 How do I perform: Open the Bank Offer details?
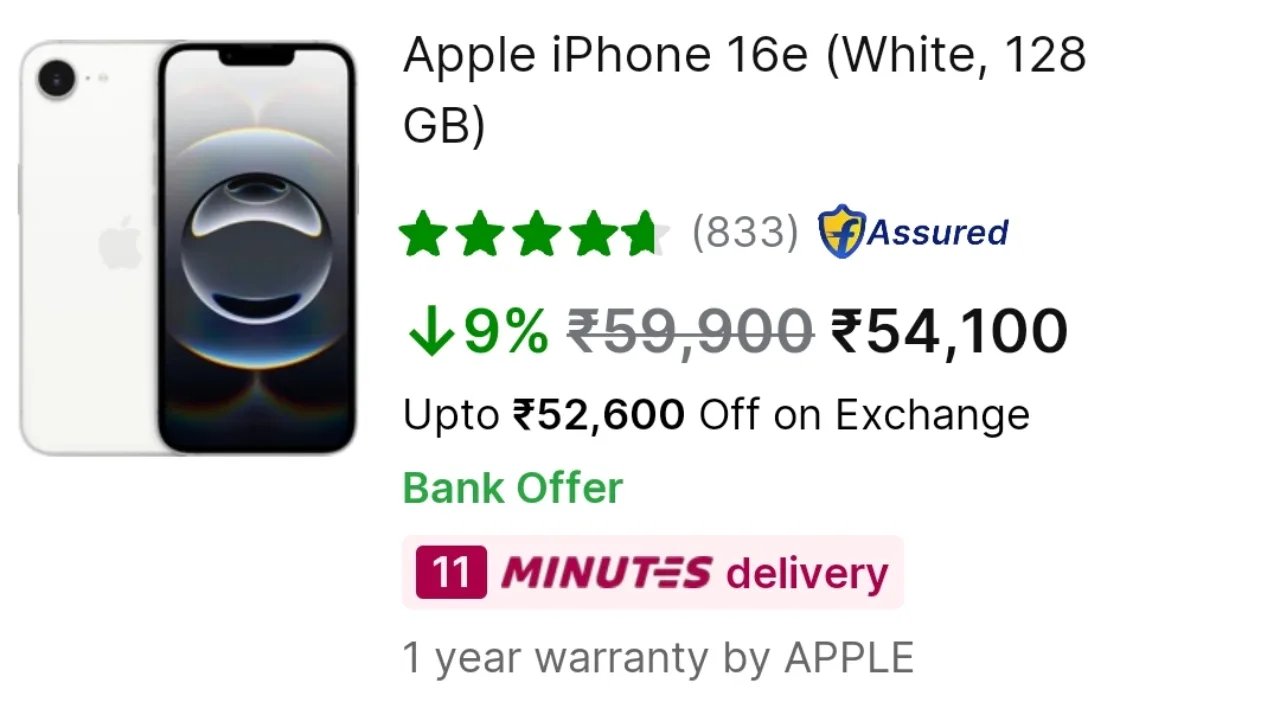point(512,488)
